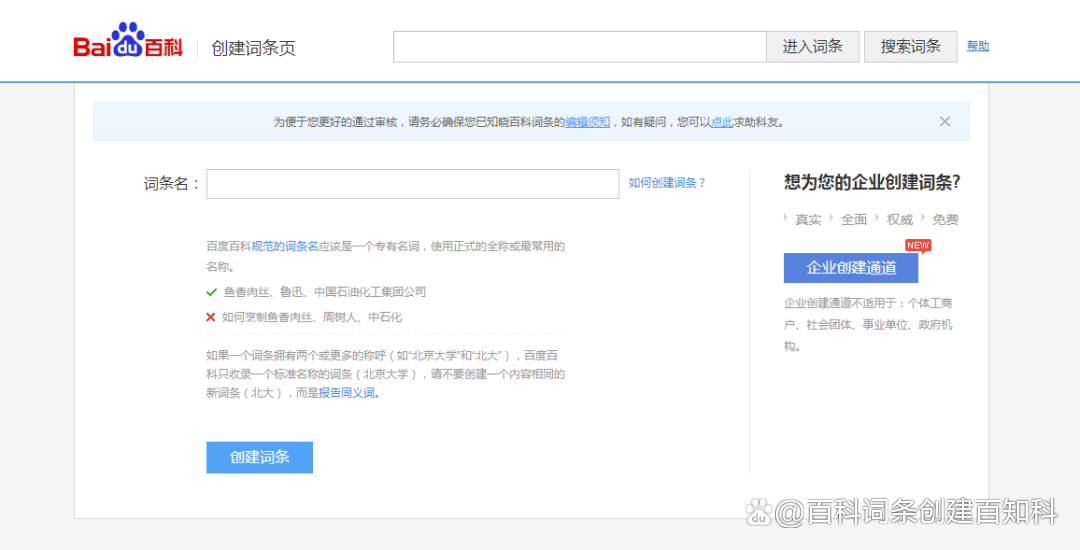Image resolution: width=1080 pixels, height=550 pixels.
Task: Open the 报告同义词 link
Action: coord(348,393)
